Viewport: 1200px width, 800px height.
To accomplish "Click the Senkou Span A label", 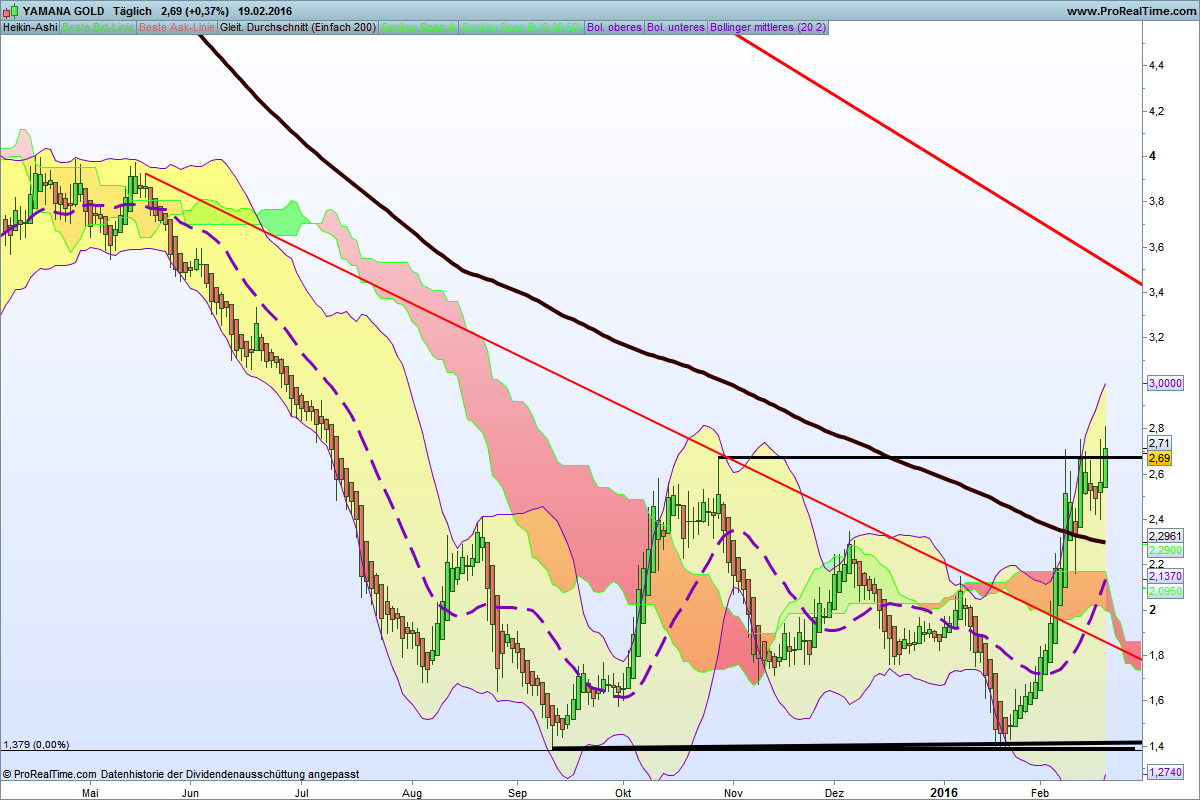I will point(419,27).
